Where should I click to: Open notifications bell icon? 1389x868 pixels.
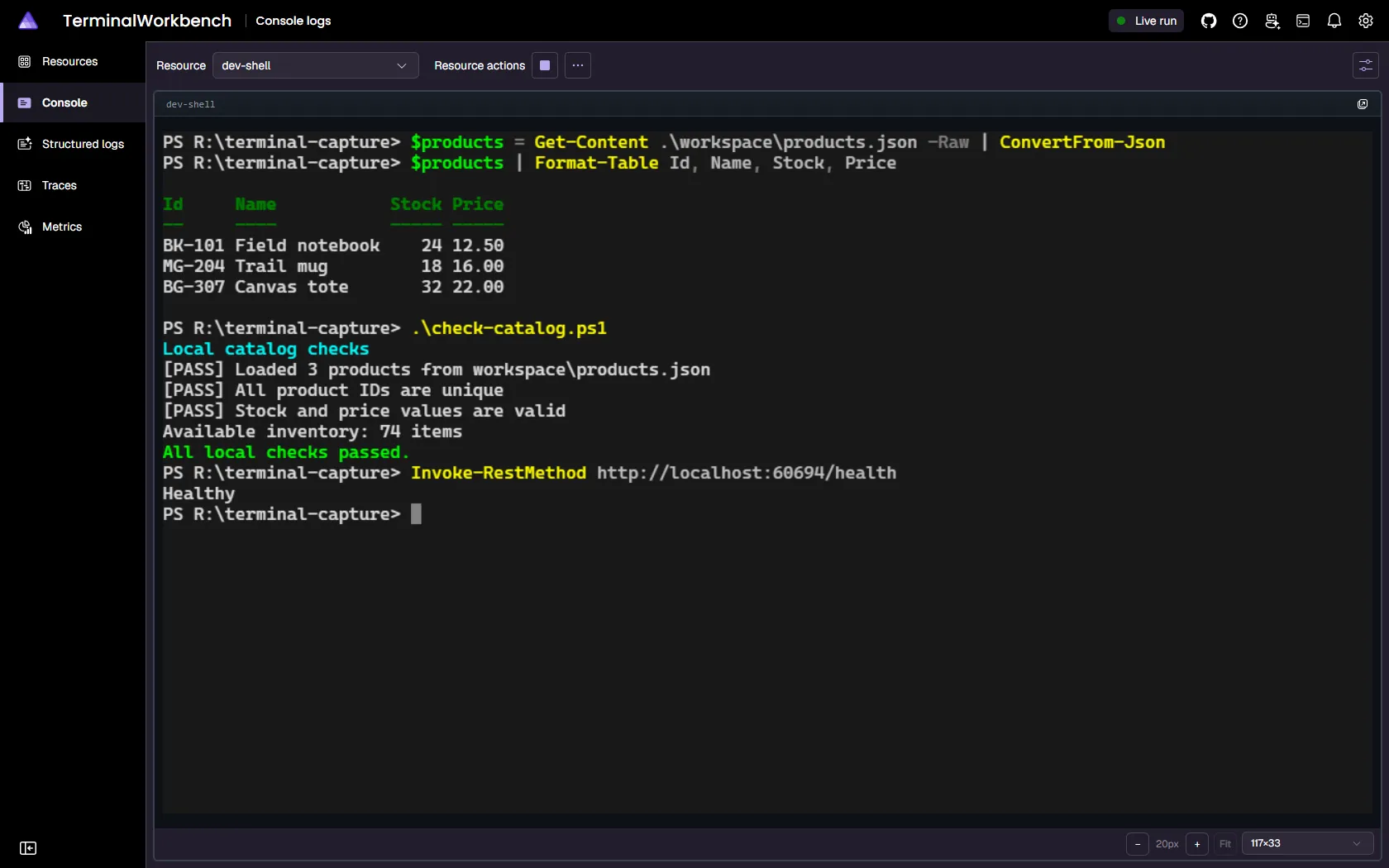pyautogui.click(x=1334, y=21)
